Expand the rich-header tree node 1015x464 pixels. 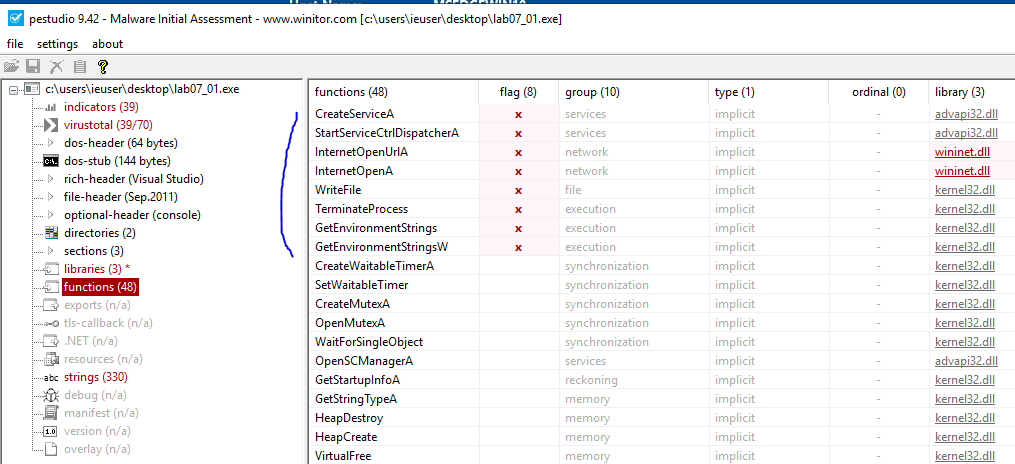click(x=51, y=179)
